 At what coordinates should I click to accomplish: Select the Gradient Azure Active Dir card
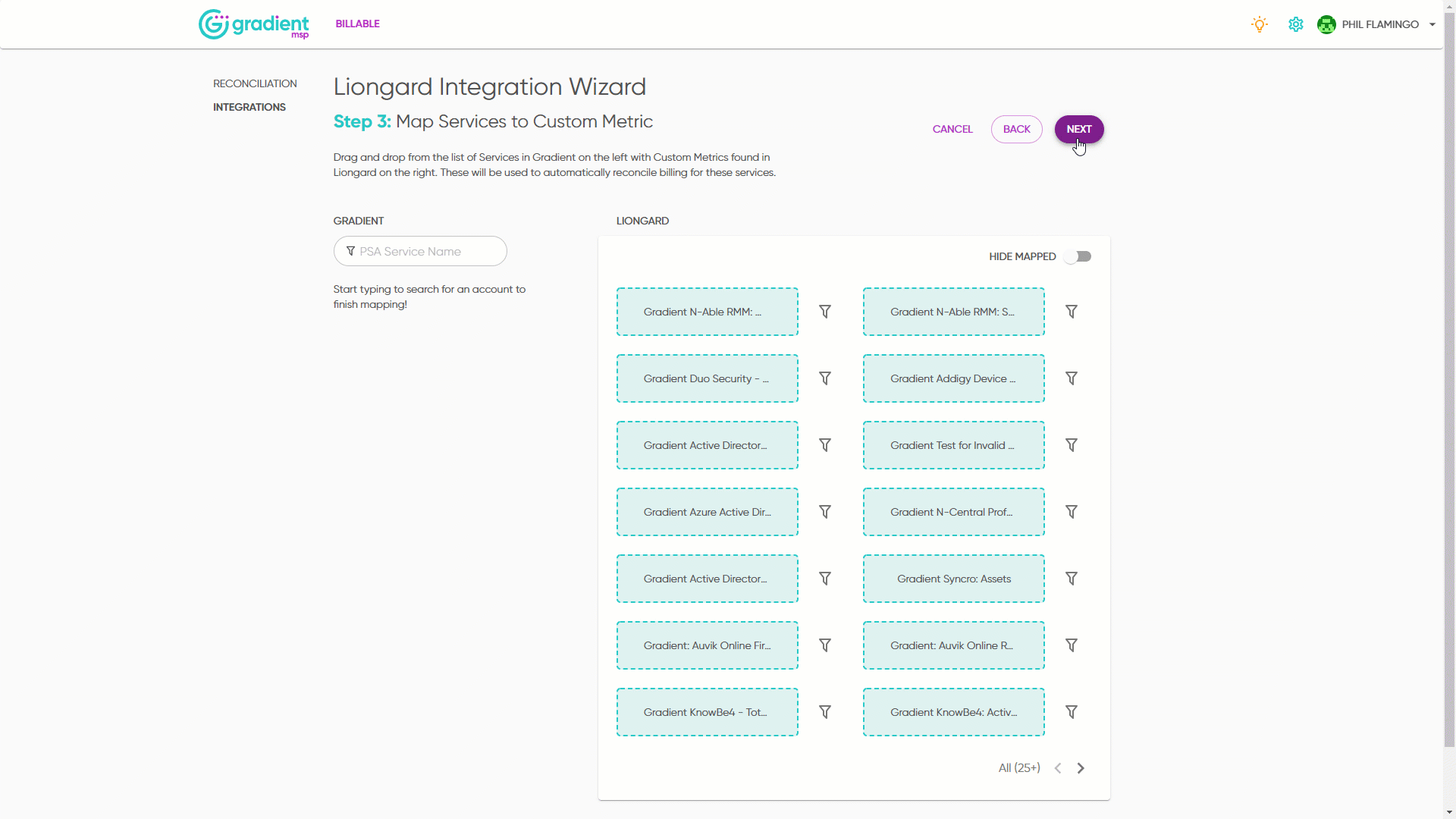click(708, 512)
